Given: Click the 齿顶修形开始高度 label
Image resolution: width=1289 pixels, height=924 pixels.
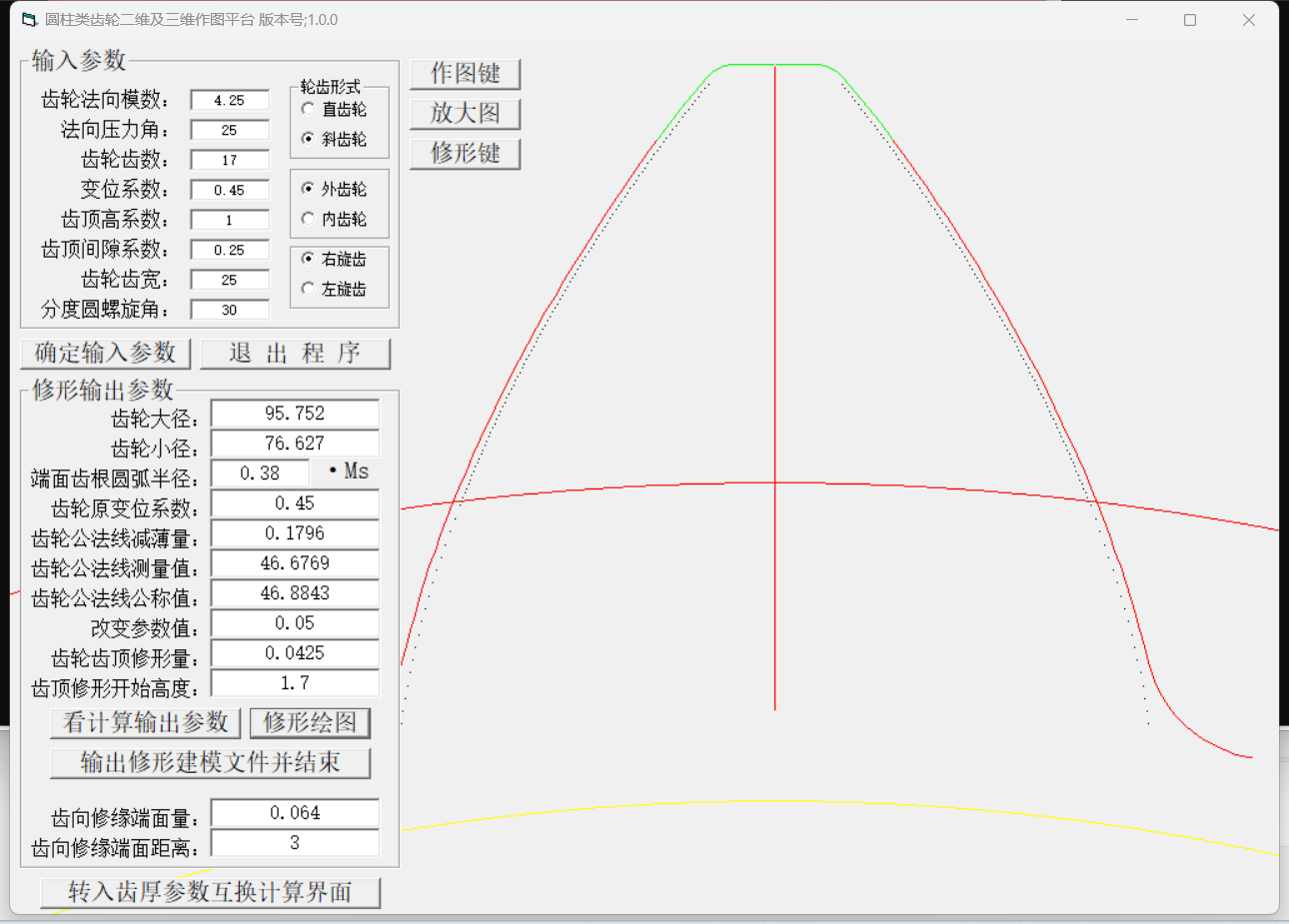Looking at the screenshot, I should tap(115, 689).
